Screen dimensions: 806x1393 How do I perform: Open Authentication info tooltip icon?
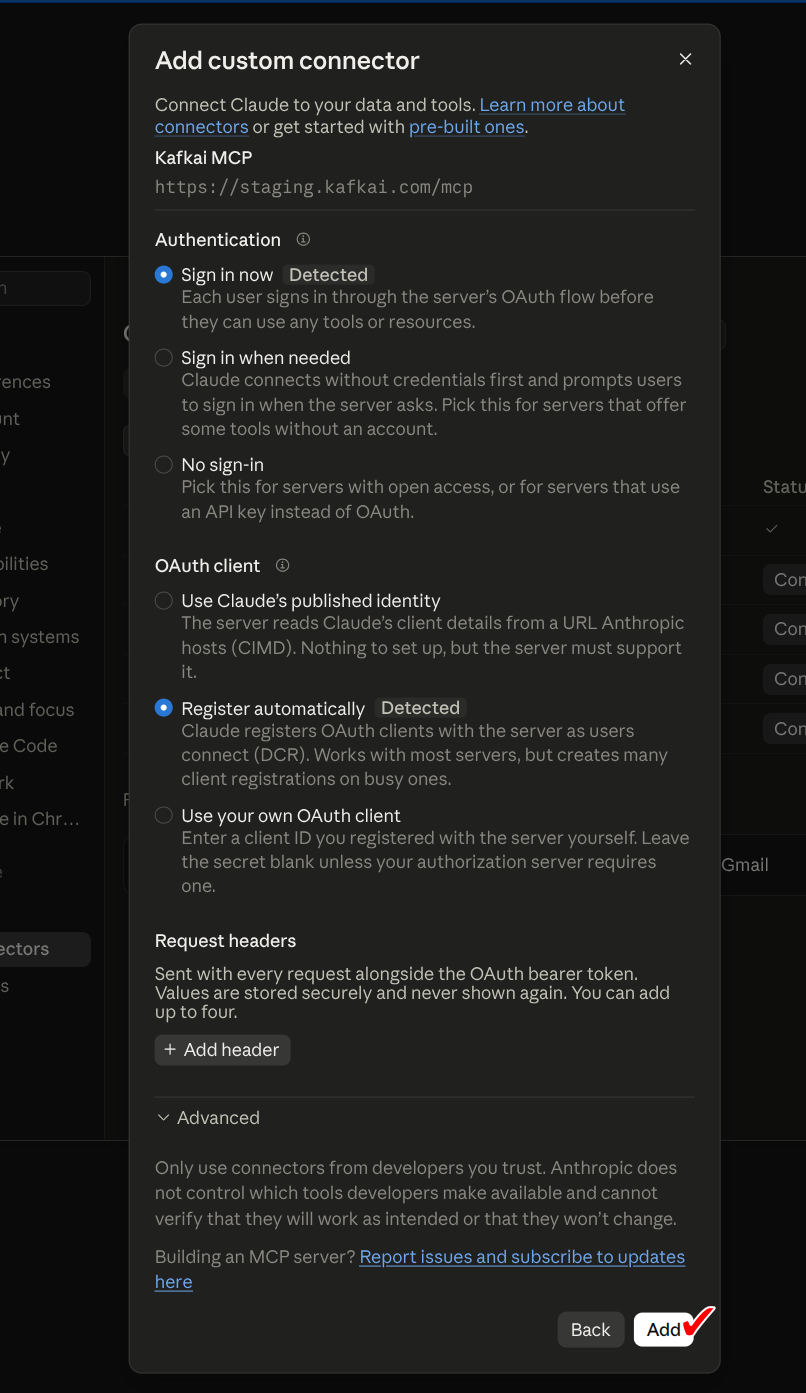pyautogui.click(x=303, y=240)
